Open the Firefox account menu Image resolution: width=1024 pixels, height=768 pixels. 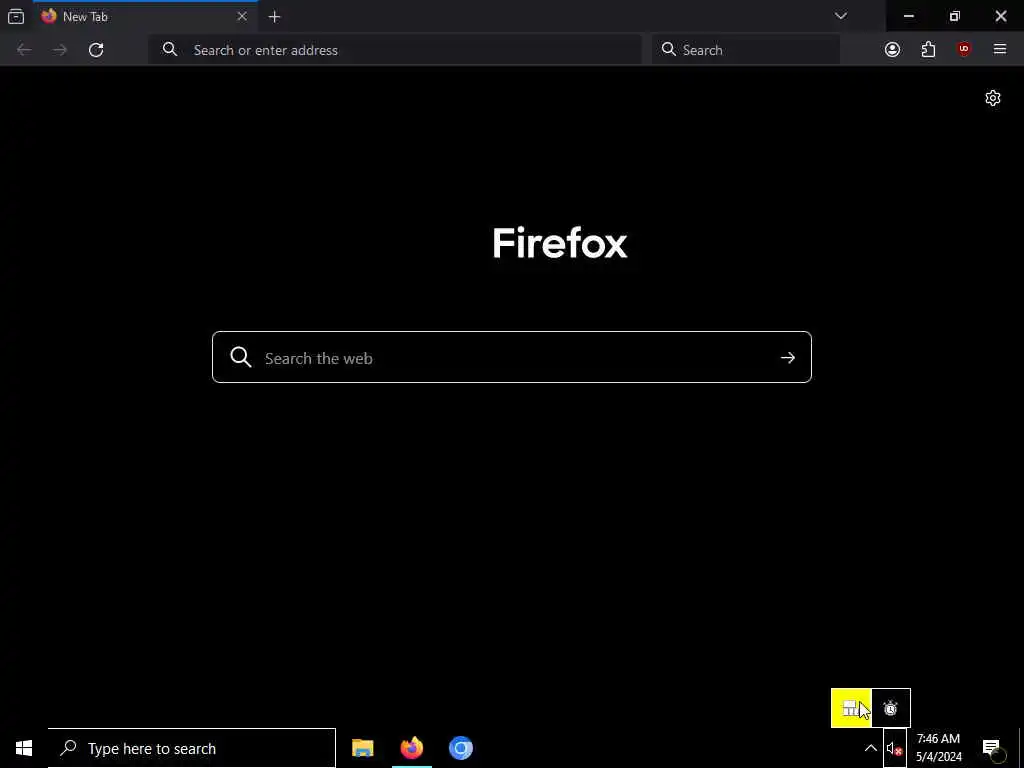892,50
